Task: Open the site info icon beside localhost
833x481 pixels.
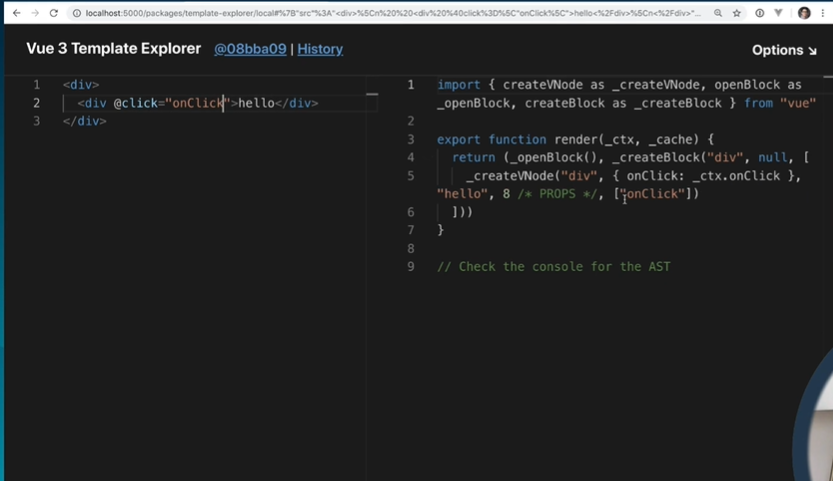Action: [76, 13]
